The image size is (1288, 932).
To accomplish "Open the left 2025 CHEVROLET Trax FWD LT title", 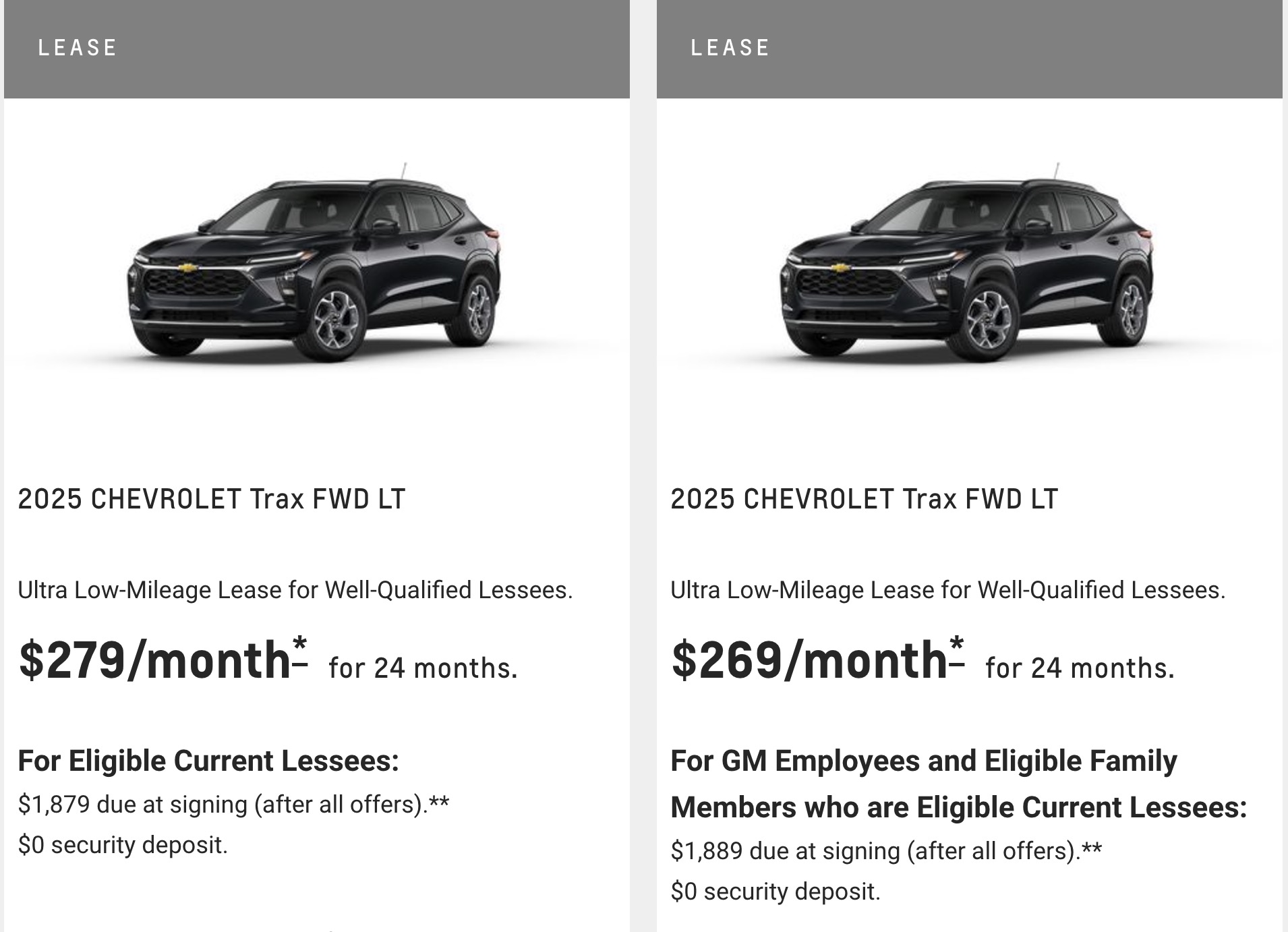I will 212,499.
